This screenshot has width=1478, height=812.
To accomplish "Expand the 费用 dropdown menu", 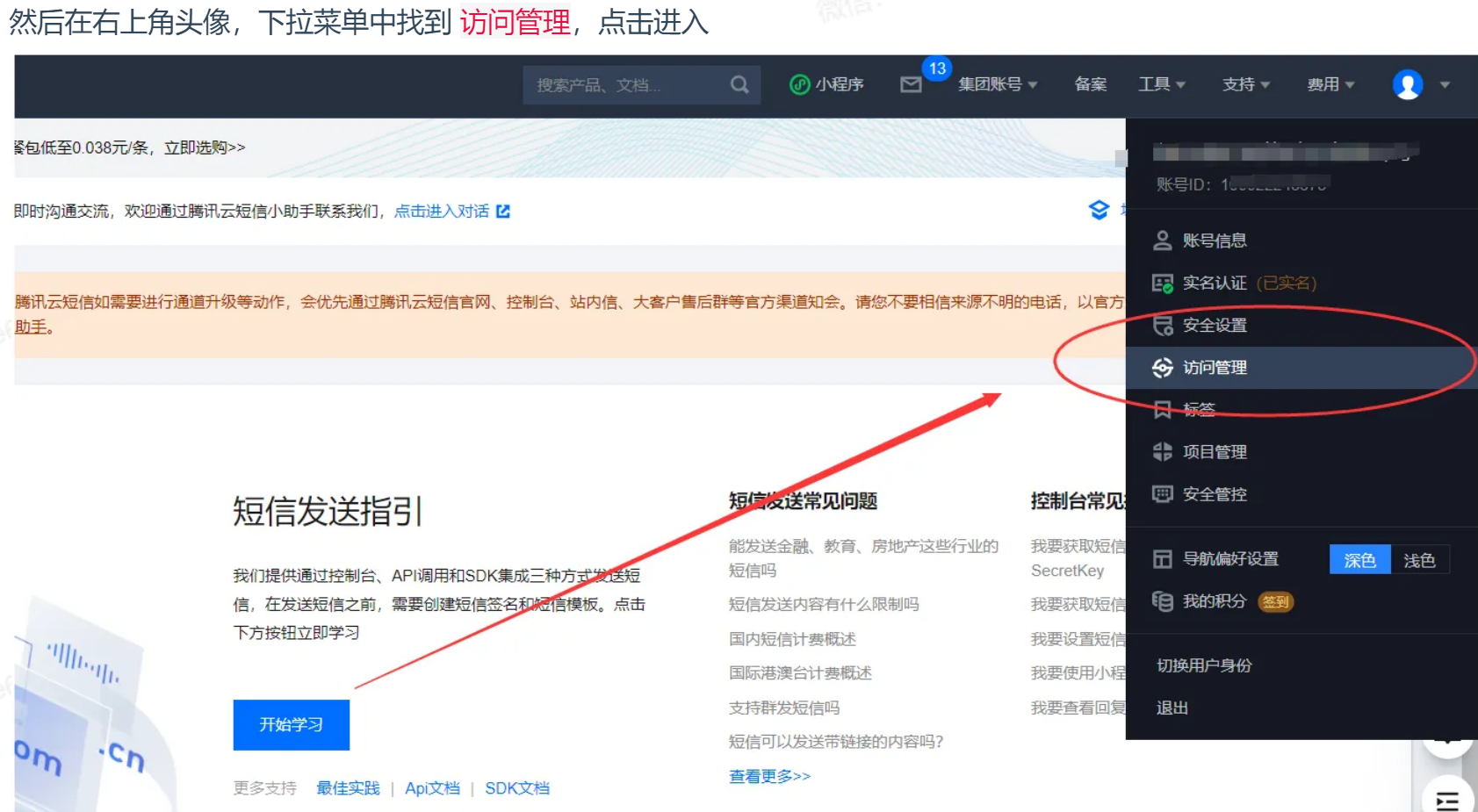I will click(x=1330, y=84).
